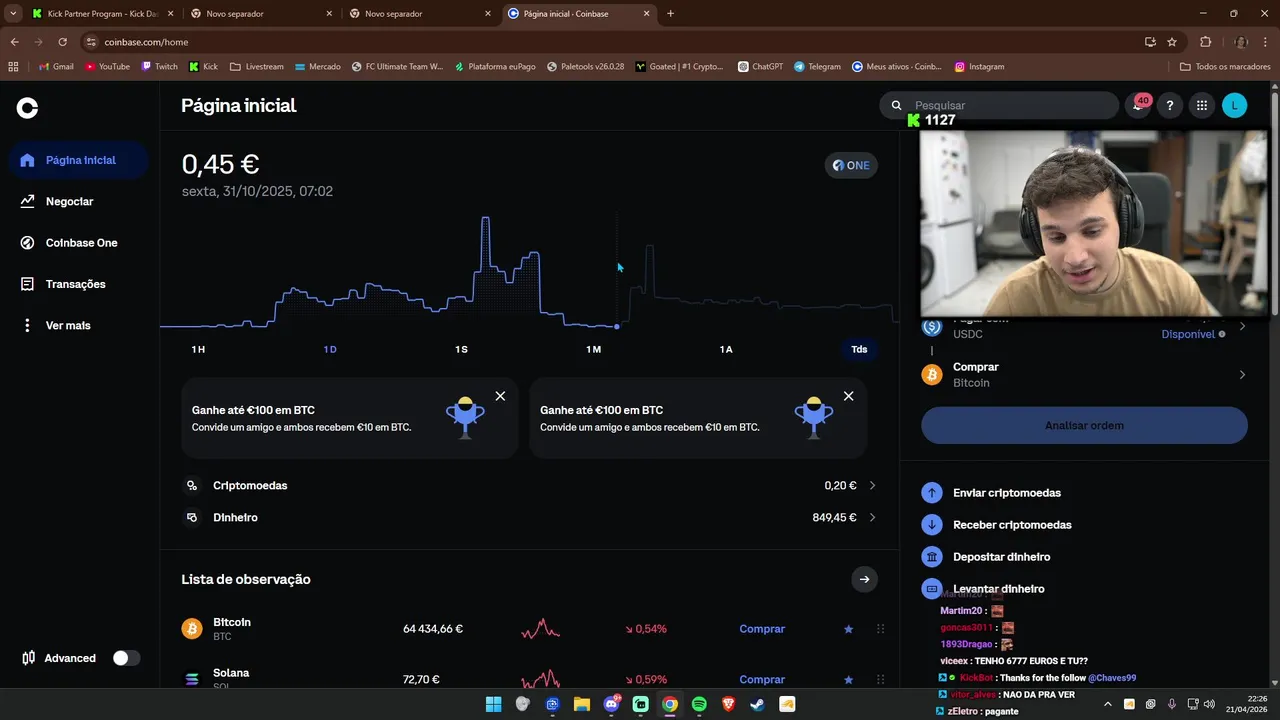Image resolution: width=1280 pixels, height=720 pixels.
Task: Open the tab search dropdown arrow
Action: 13,14
